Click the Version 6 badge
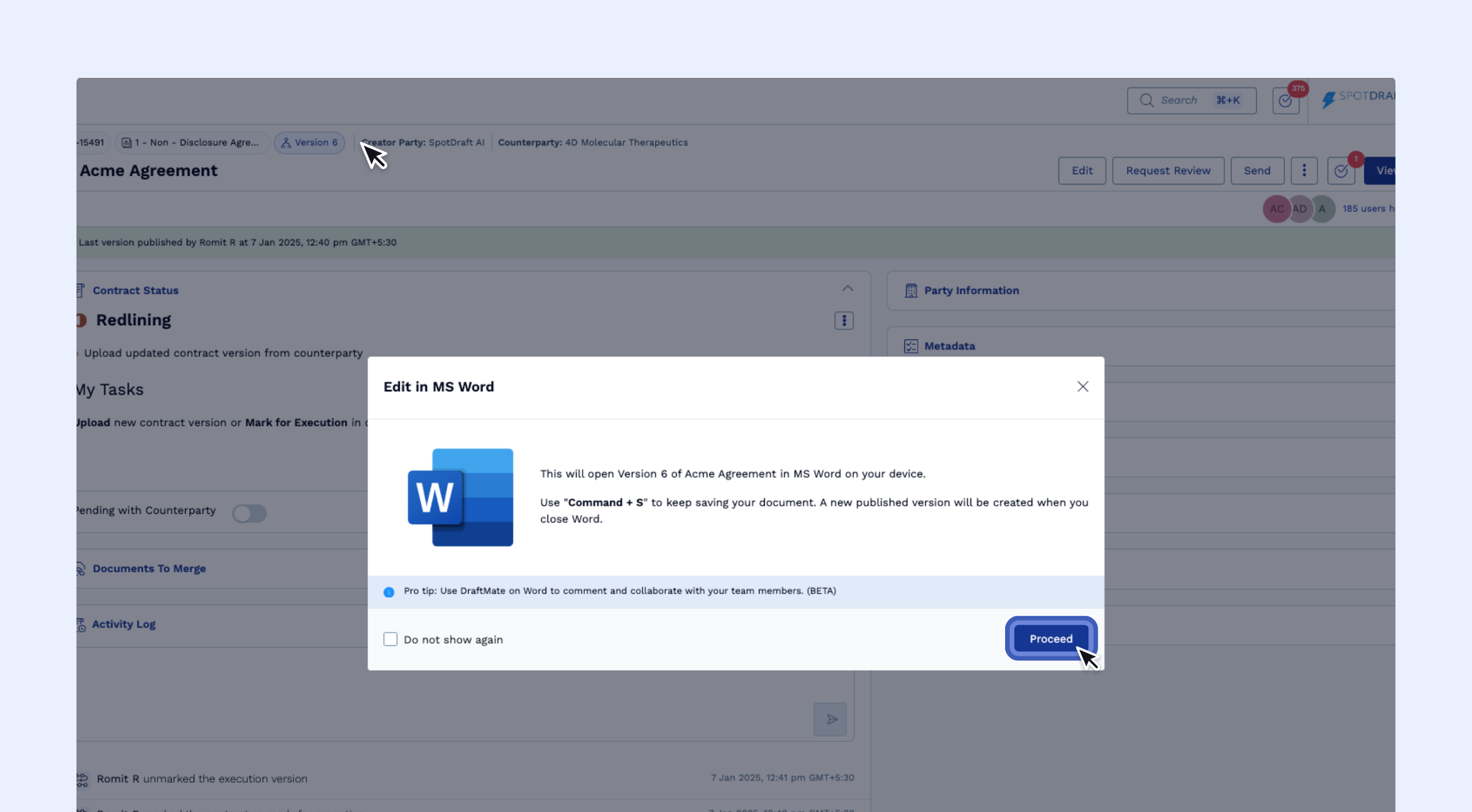 click(309, 143)
